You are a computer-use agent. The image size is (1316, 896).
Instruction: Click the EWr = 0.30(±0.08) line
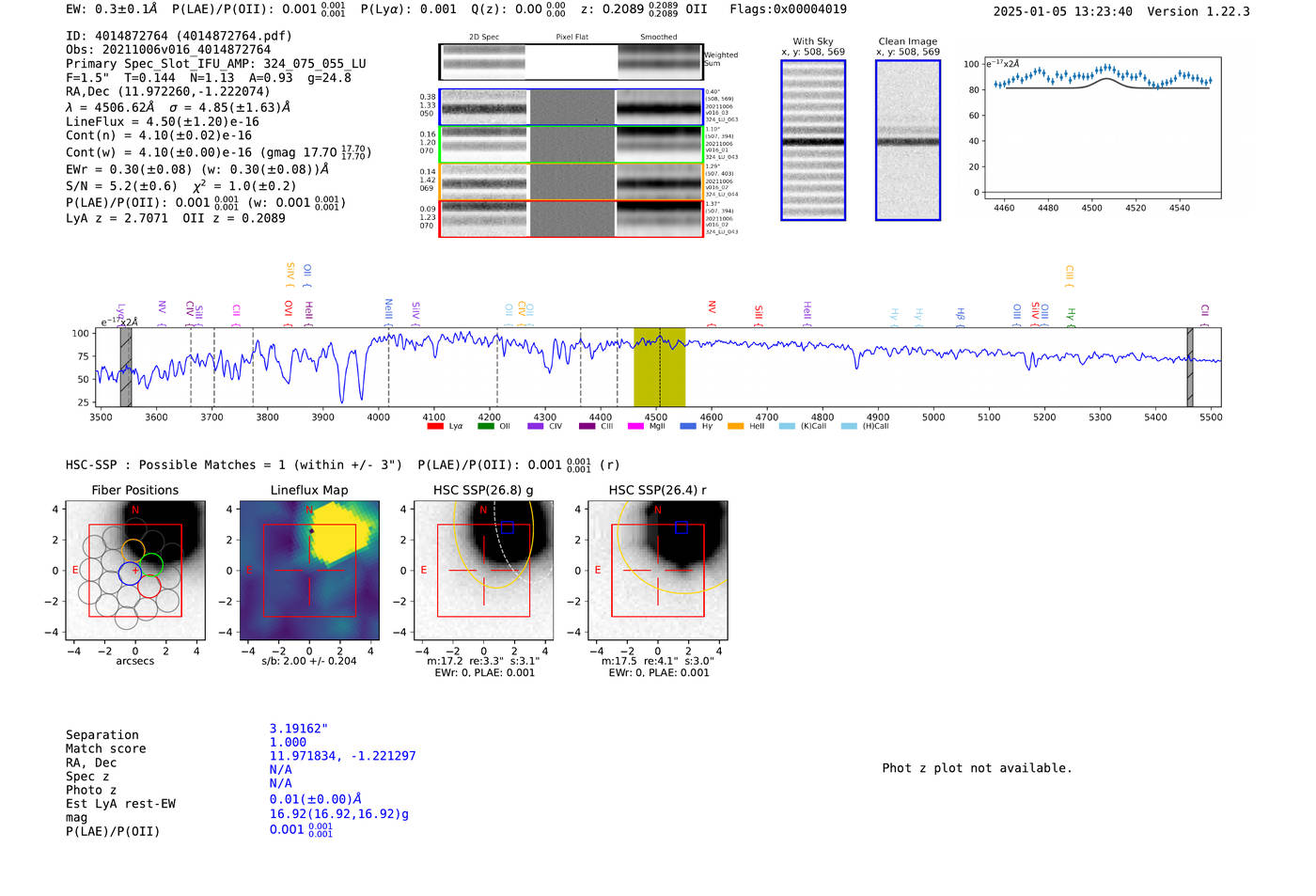tap(197, 169)
